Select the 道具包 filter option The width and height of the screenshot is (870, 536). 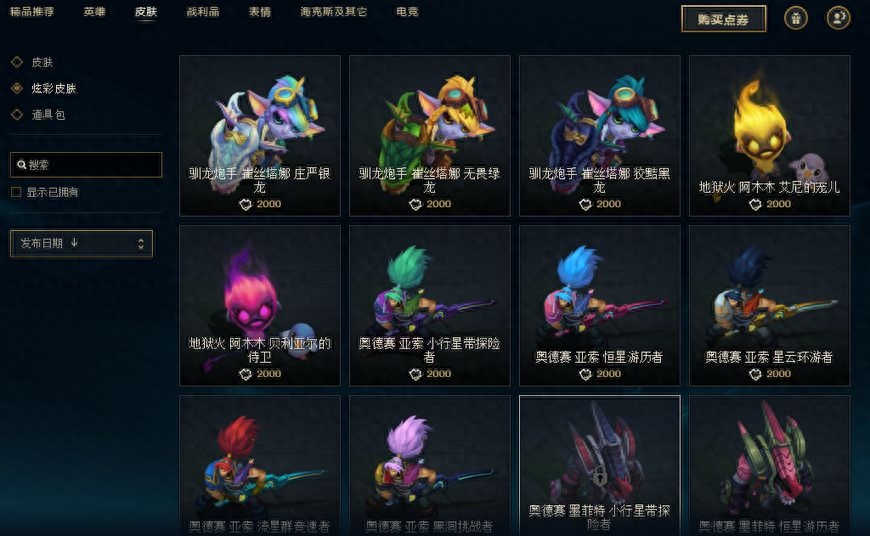click(48, 114)
